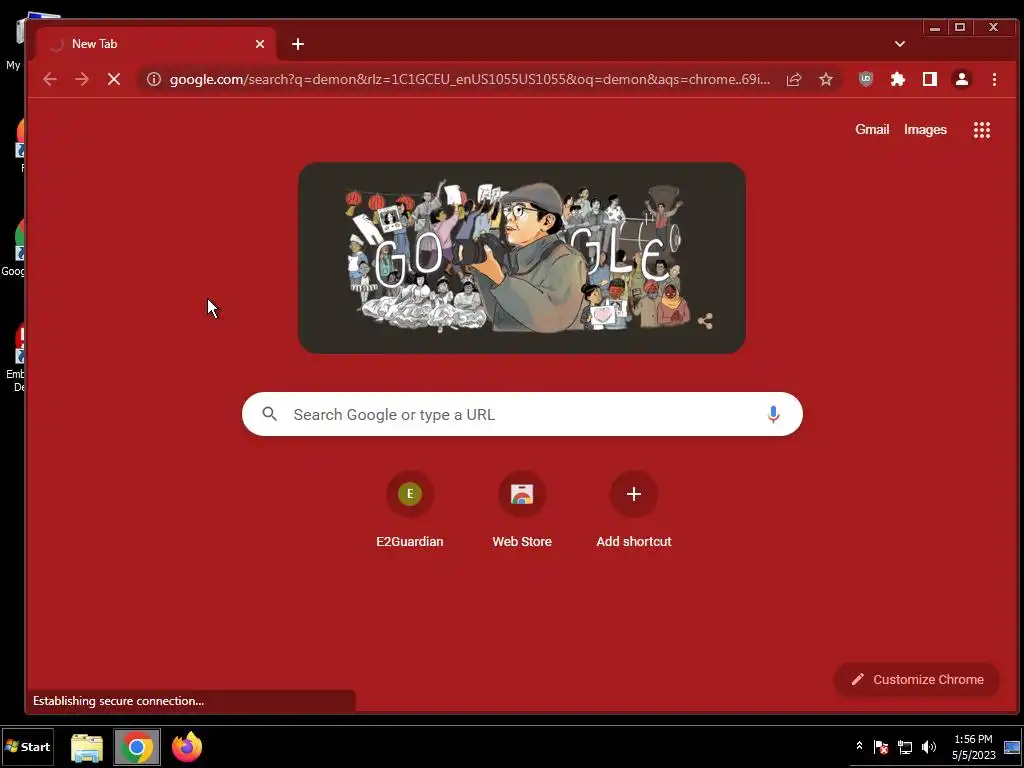Share the Google Doodle
Image resolution: width=1024 pixels, height=768 pixels.
[x=705, y=321]
